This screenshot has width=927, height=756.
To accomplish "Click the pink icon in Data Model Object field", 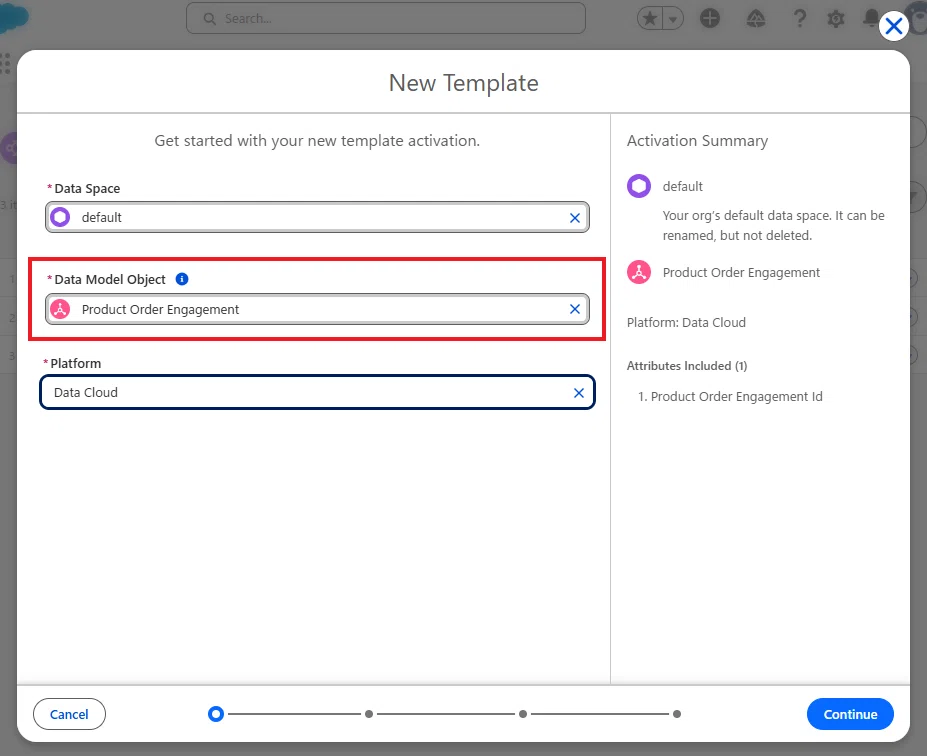I will (x=60, y=309).
